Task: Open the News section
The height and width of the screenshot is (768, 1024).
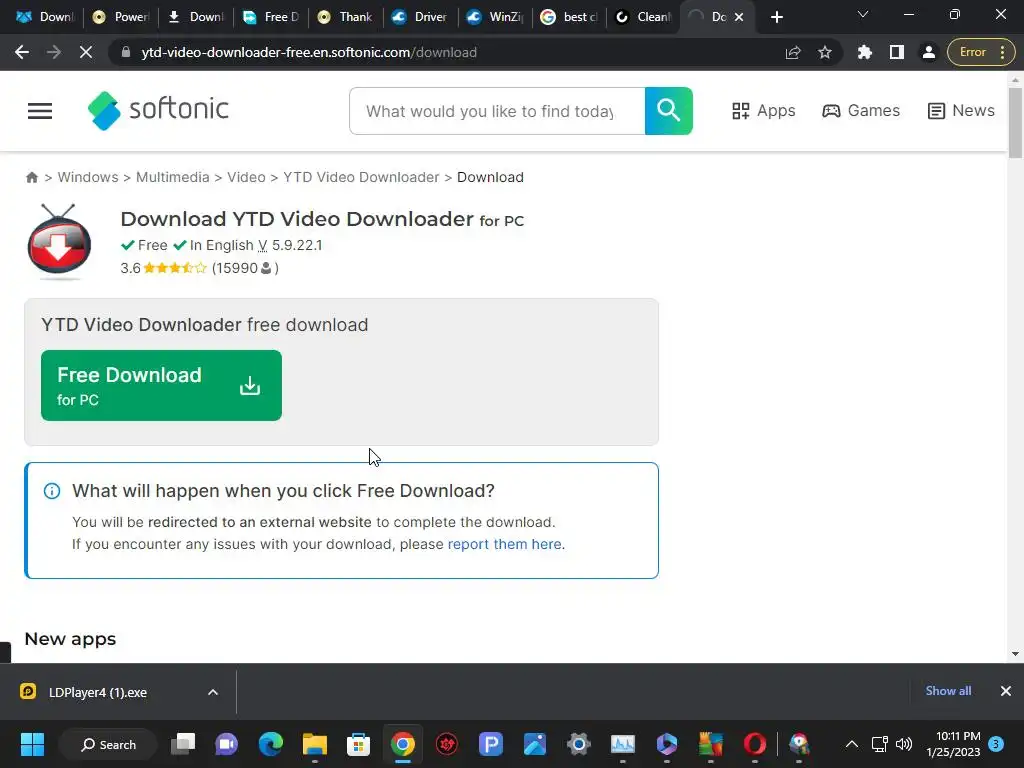Action: [961, 111]
